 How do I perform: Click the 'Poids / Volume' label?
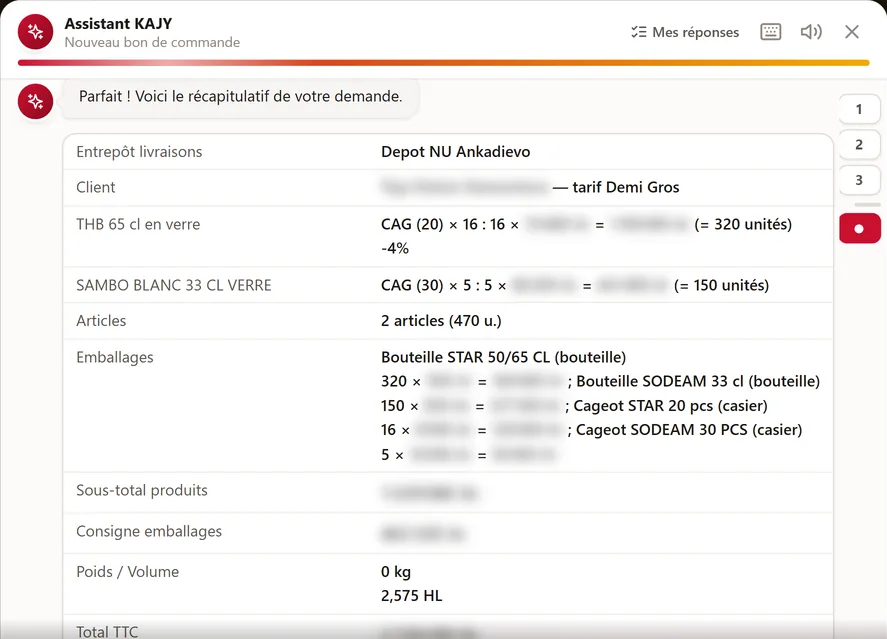tap(127, 572)
